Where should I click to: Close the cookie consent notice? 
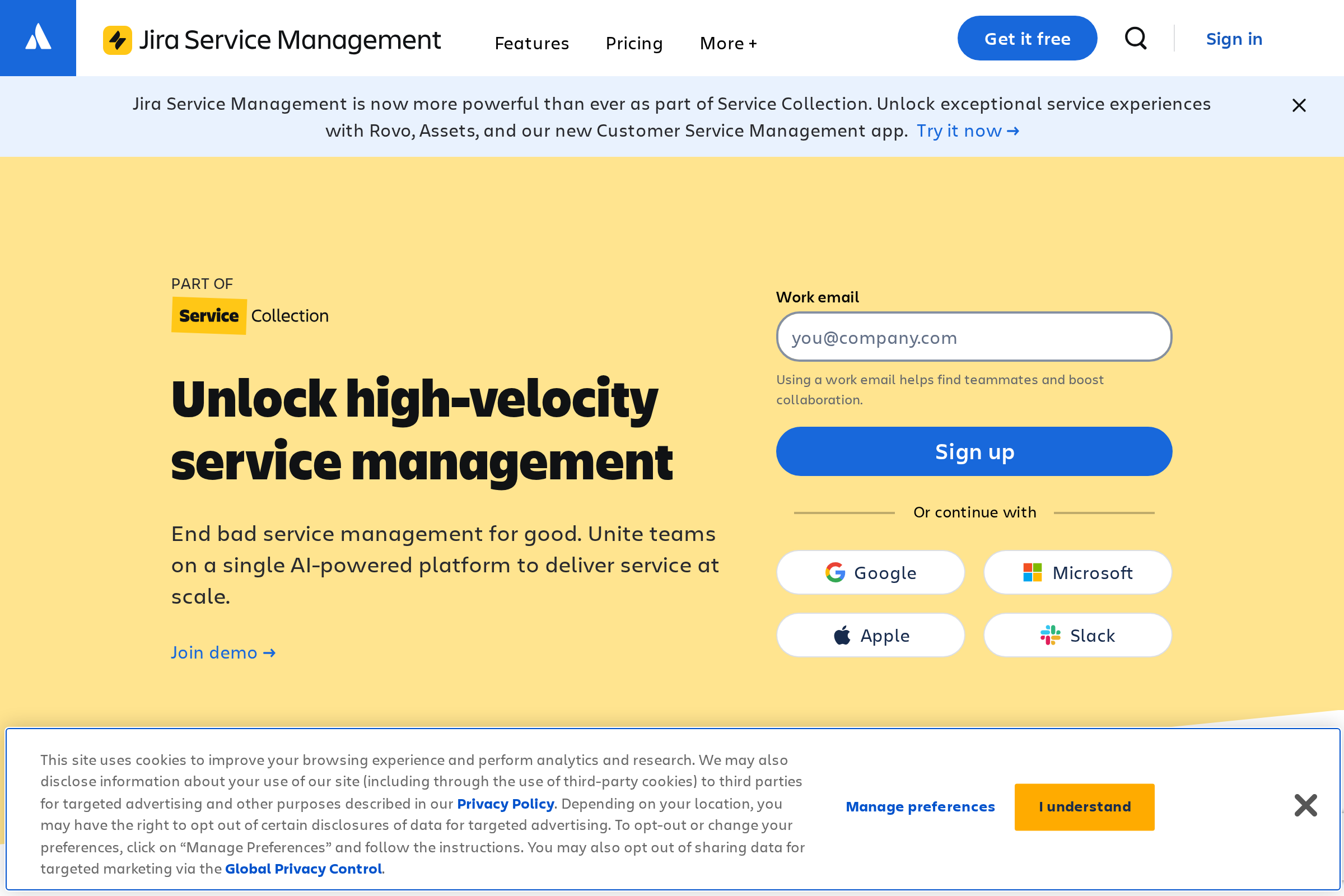pos(1305,806)
